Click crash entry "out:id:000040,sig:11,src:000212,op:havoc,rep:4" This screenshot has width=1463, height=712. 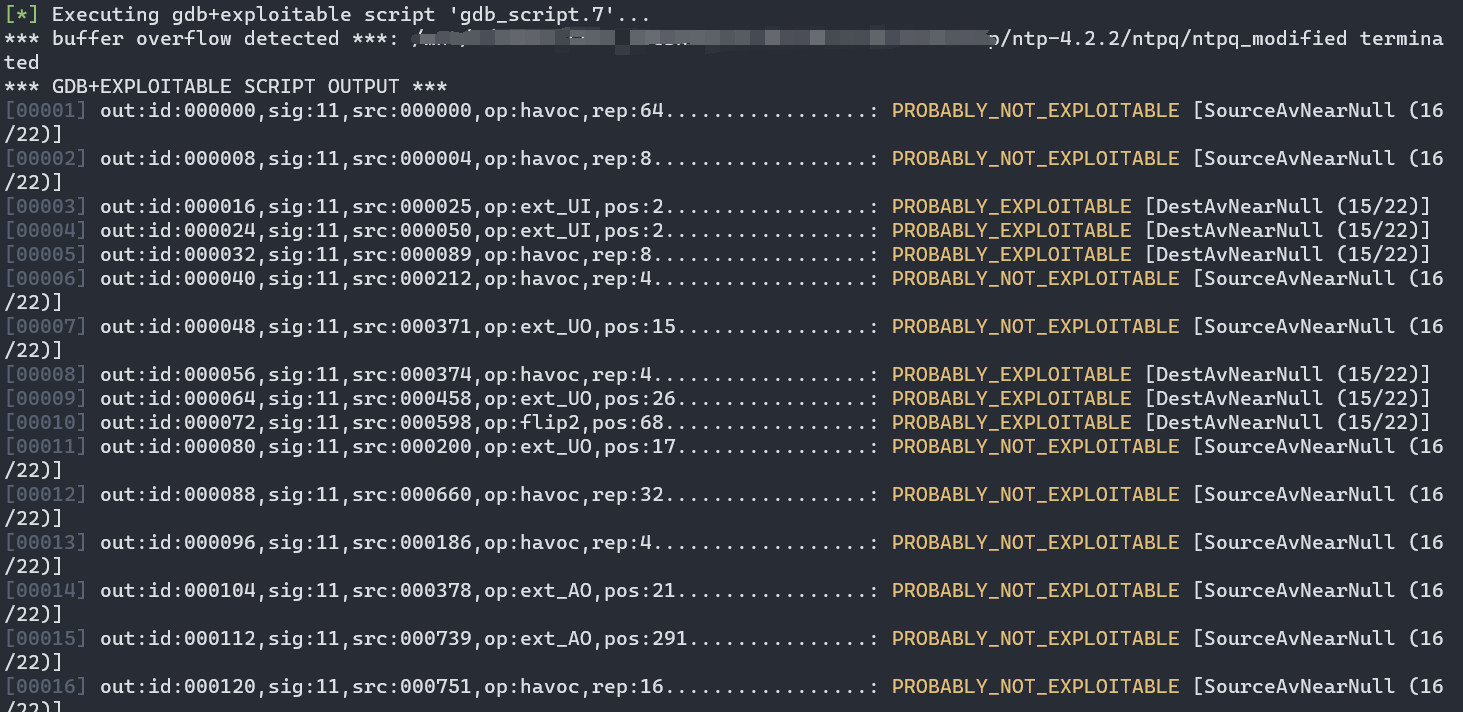376,279
